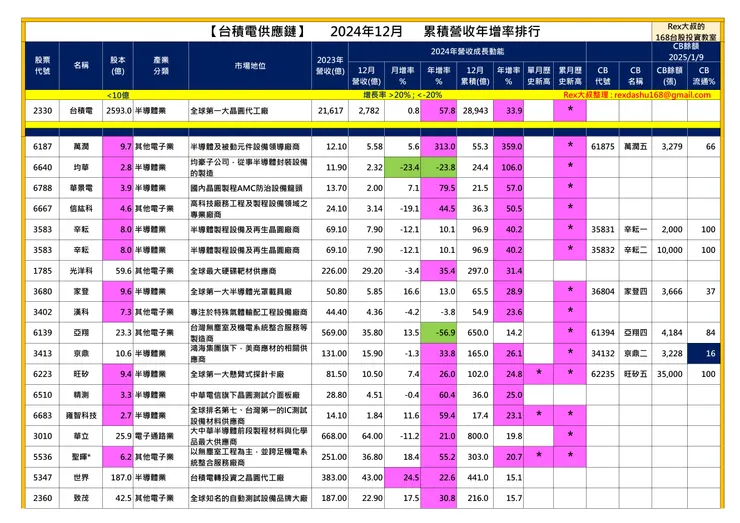
Task: Click the 致茂 name cell
Action: coord(81,498)
